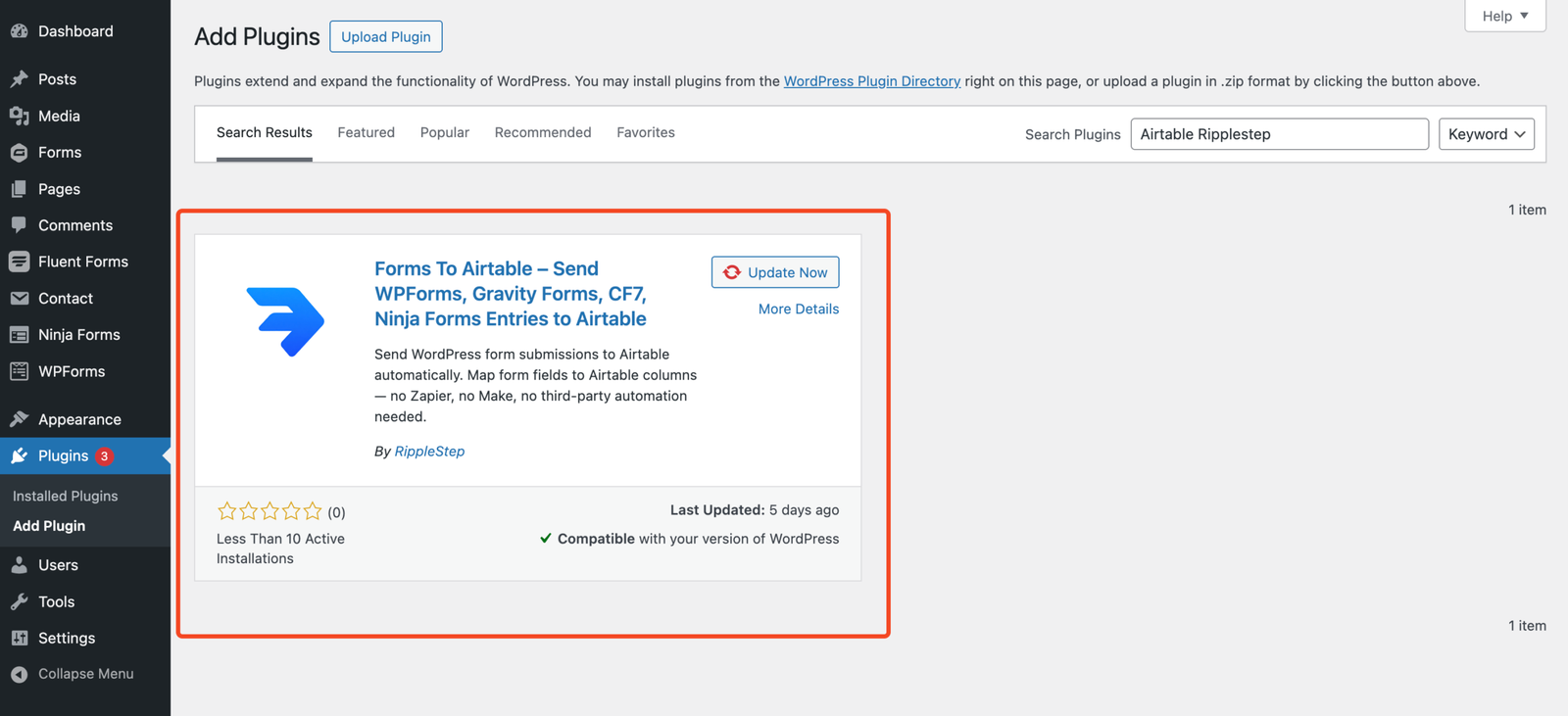Switch to the Favorites tab

[x=646, y=133]
